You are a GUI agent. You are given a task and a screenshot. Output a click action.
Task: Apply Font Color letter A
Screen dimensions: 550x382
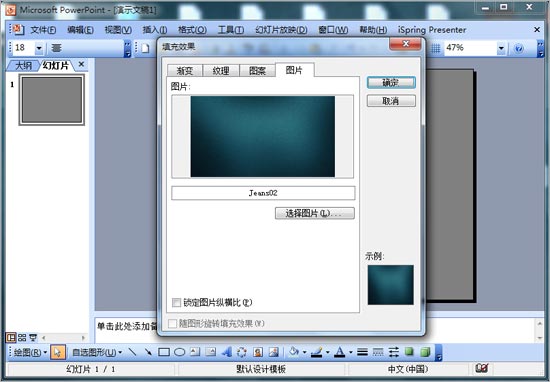click(x=340, y=351)
